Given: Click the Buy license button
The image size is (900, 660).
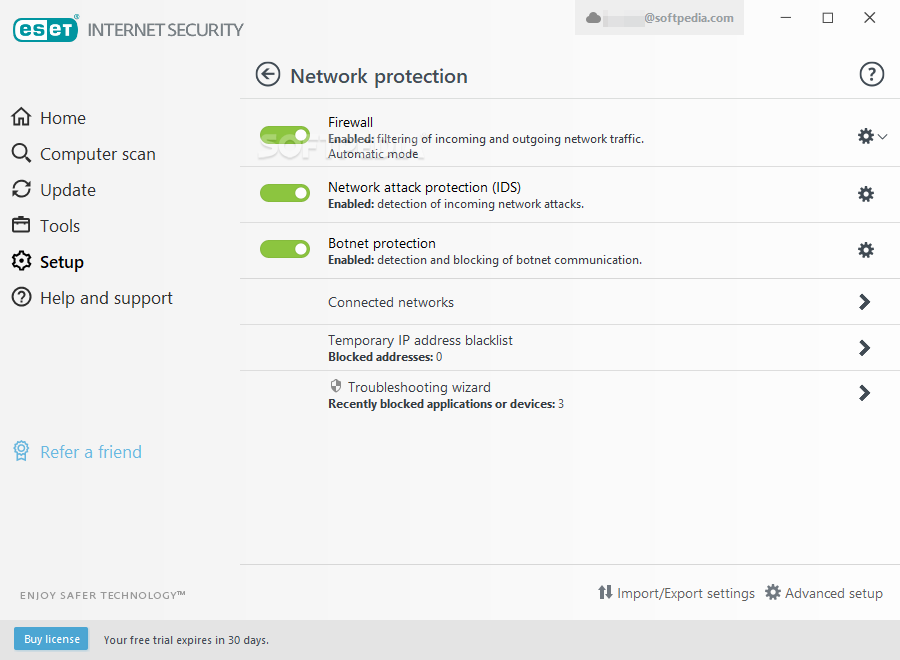Looking at the screenshot, I should [51, 639].
